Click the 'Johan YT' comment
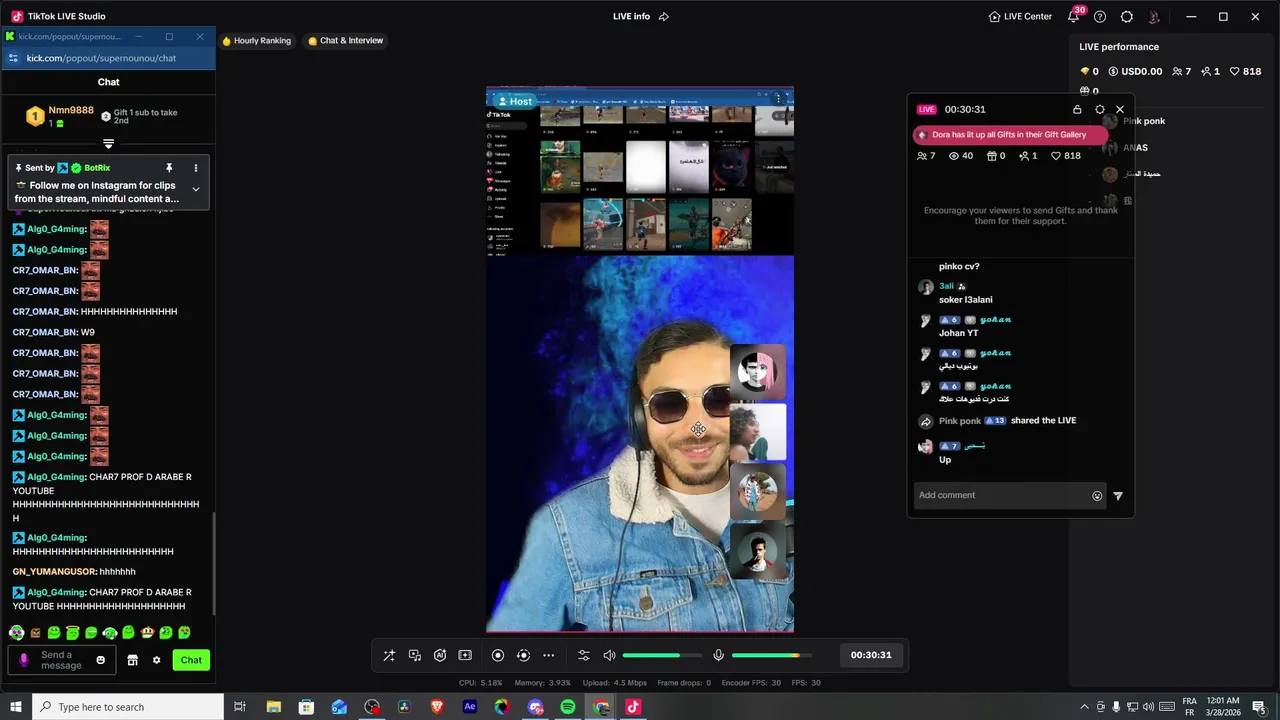 tap(959, 333)
